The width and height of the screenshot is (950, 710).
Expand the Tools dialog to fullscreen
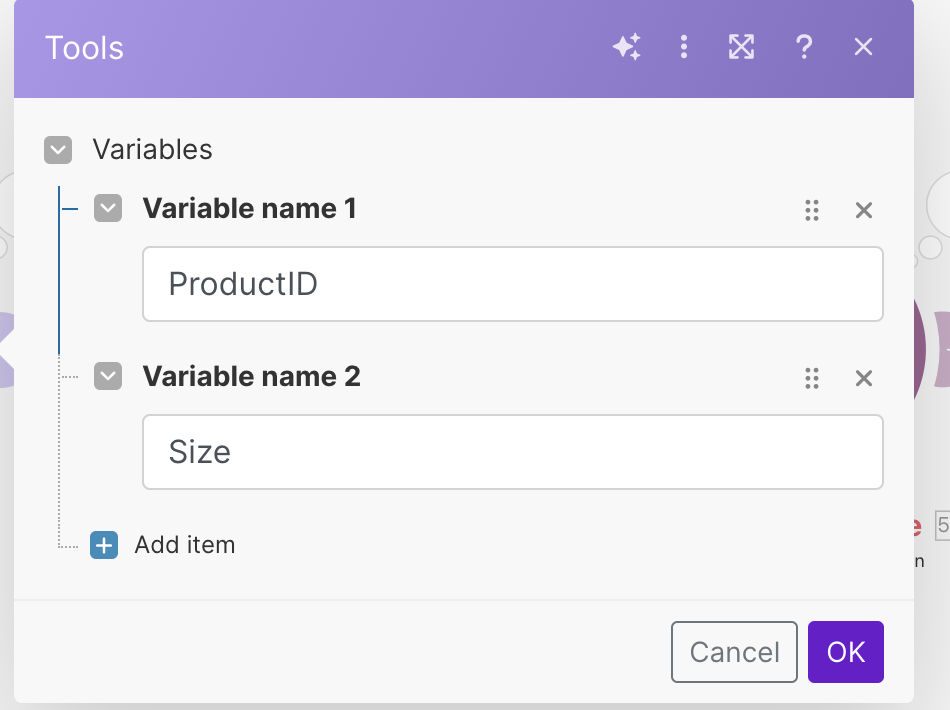741,47
